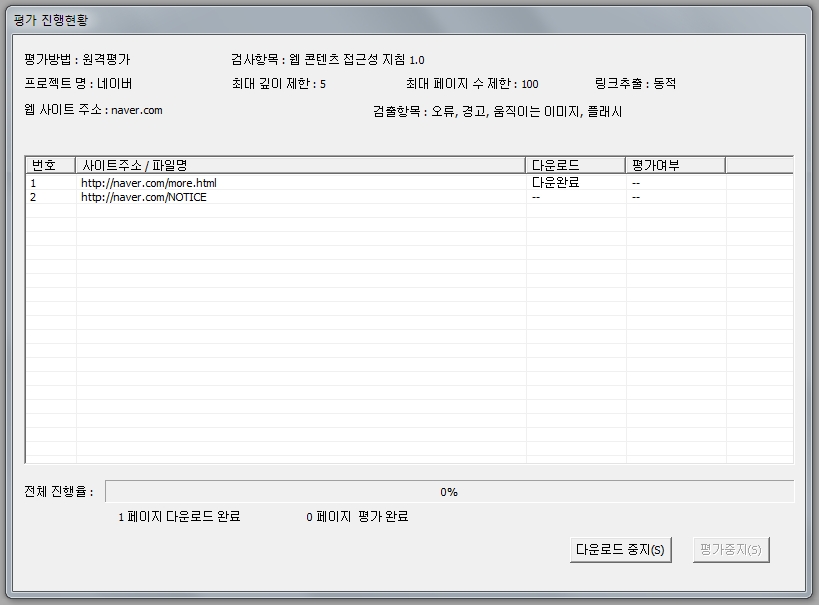Viewport: 819px width, 605px height.
Task: Click row number 2 in the 번호 column
Action: pyautogui.click(x=34, y=197)
